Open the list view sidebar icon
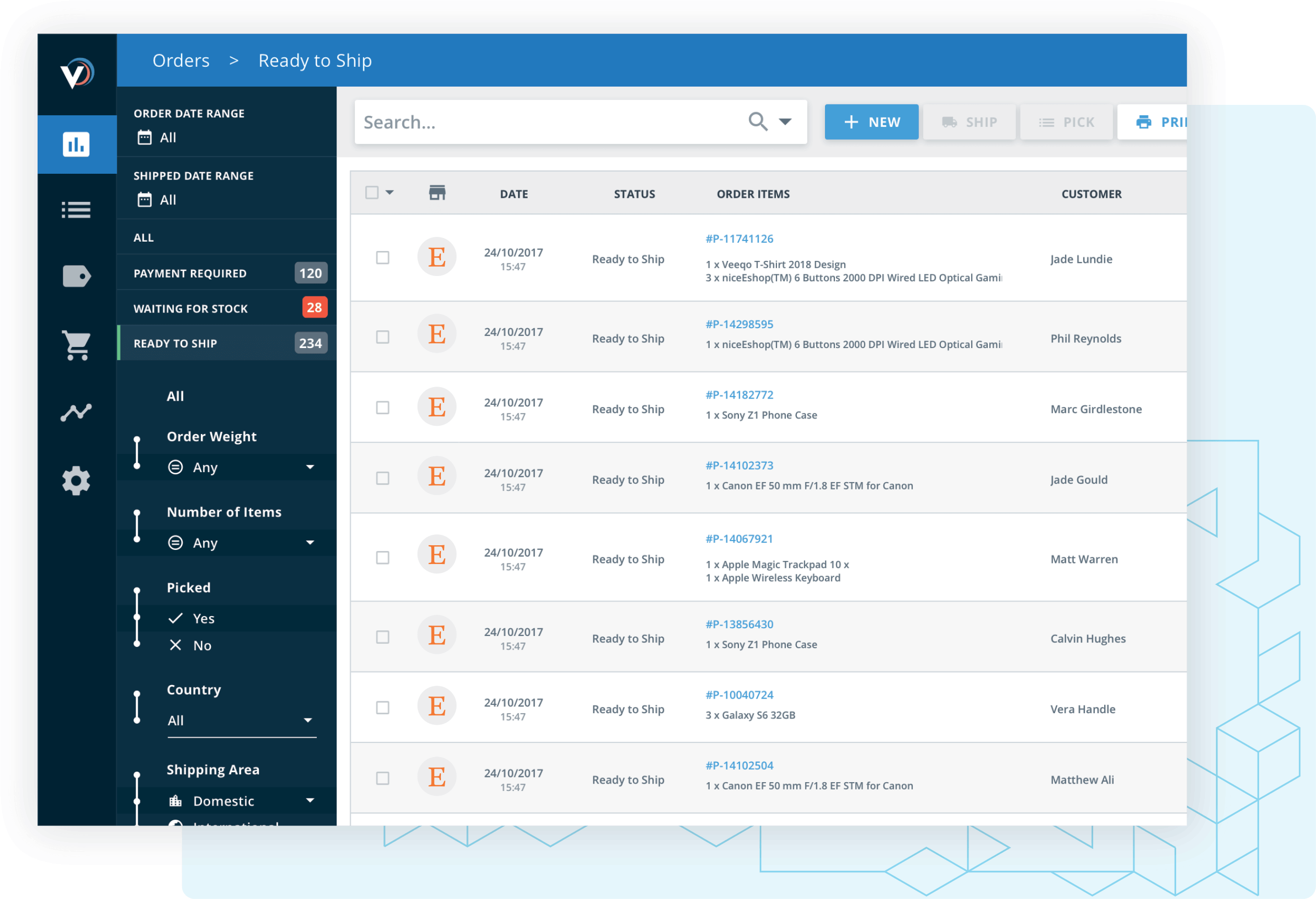The height and width of the screenshot is (899, 1316). (77, 210)
